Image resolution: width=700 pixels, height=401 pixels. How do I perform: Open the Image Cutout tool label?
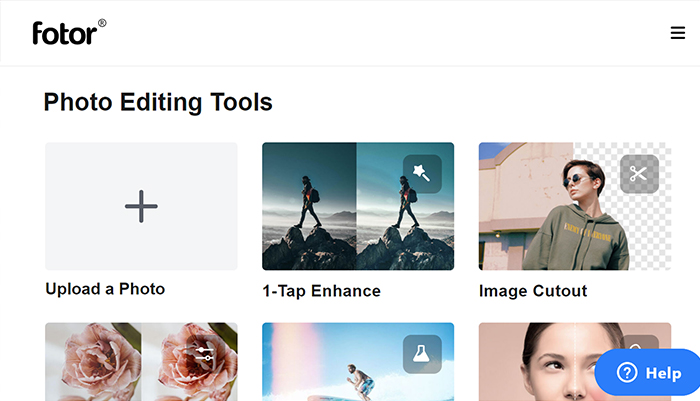tap(533, 291)
